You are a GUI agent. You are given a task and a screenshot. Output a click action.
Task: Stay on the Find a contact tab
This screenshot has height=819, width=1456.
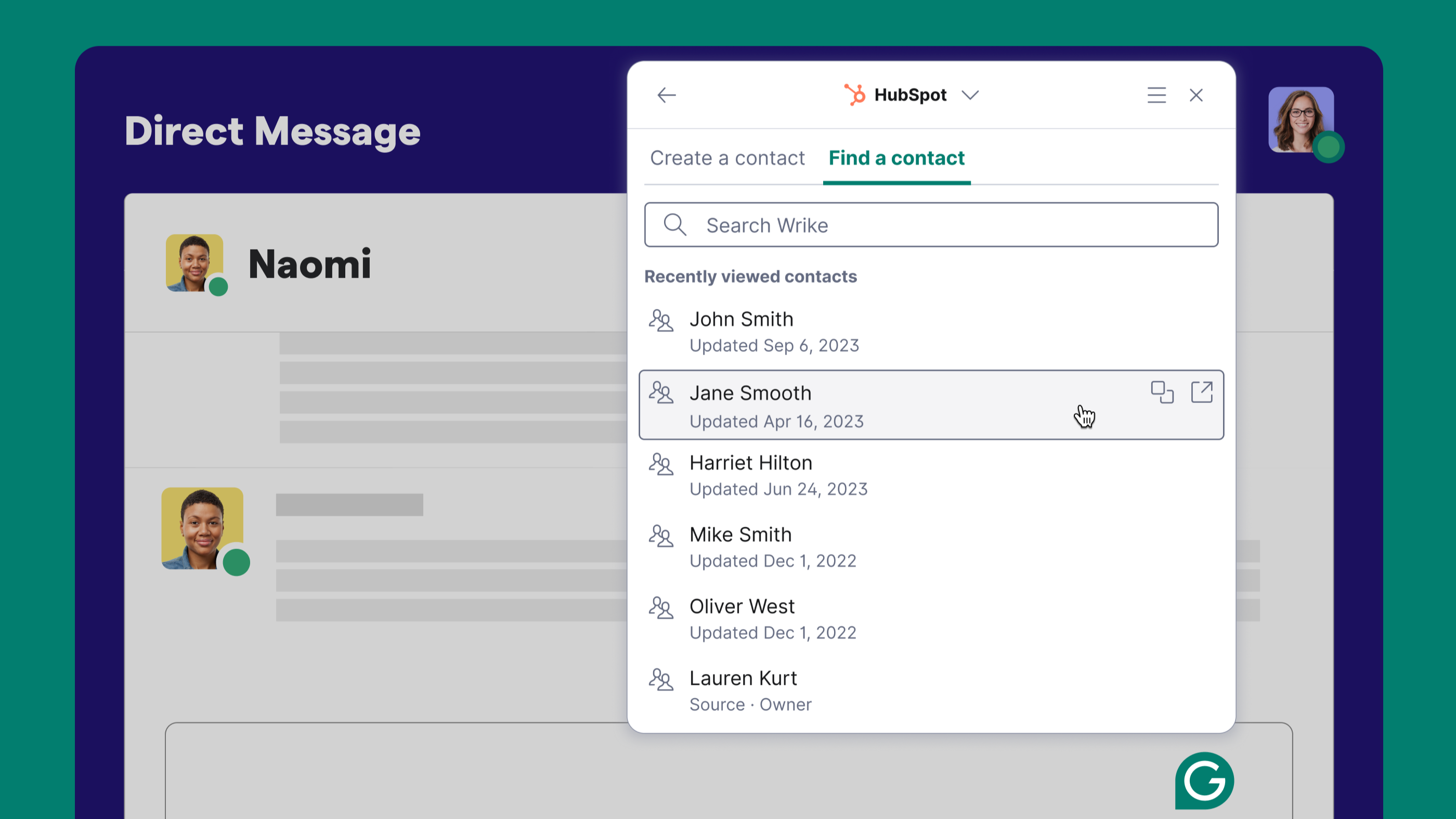(896, 158)
